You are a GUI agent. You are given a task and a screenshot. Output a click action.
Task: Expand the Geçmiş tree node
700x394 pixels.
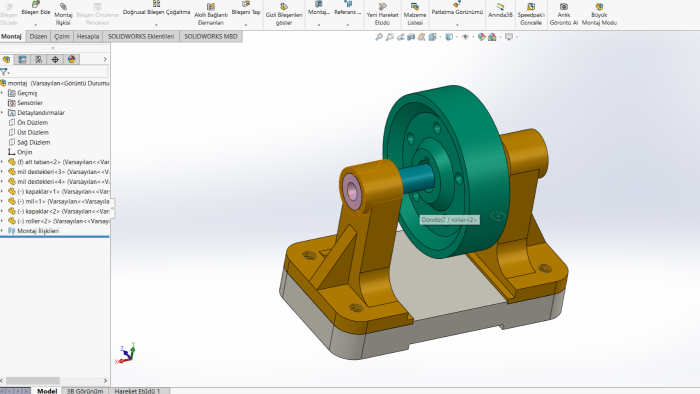[x=2, y=93]
